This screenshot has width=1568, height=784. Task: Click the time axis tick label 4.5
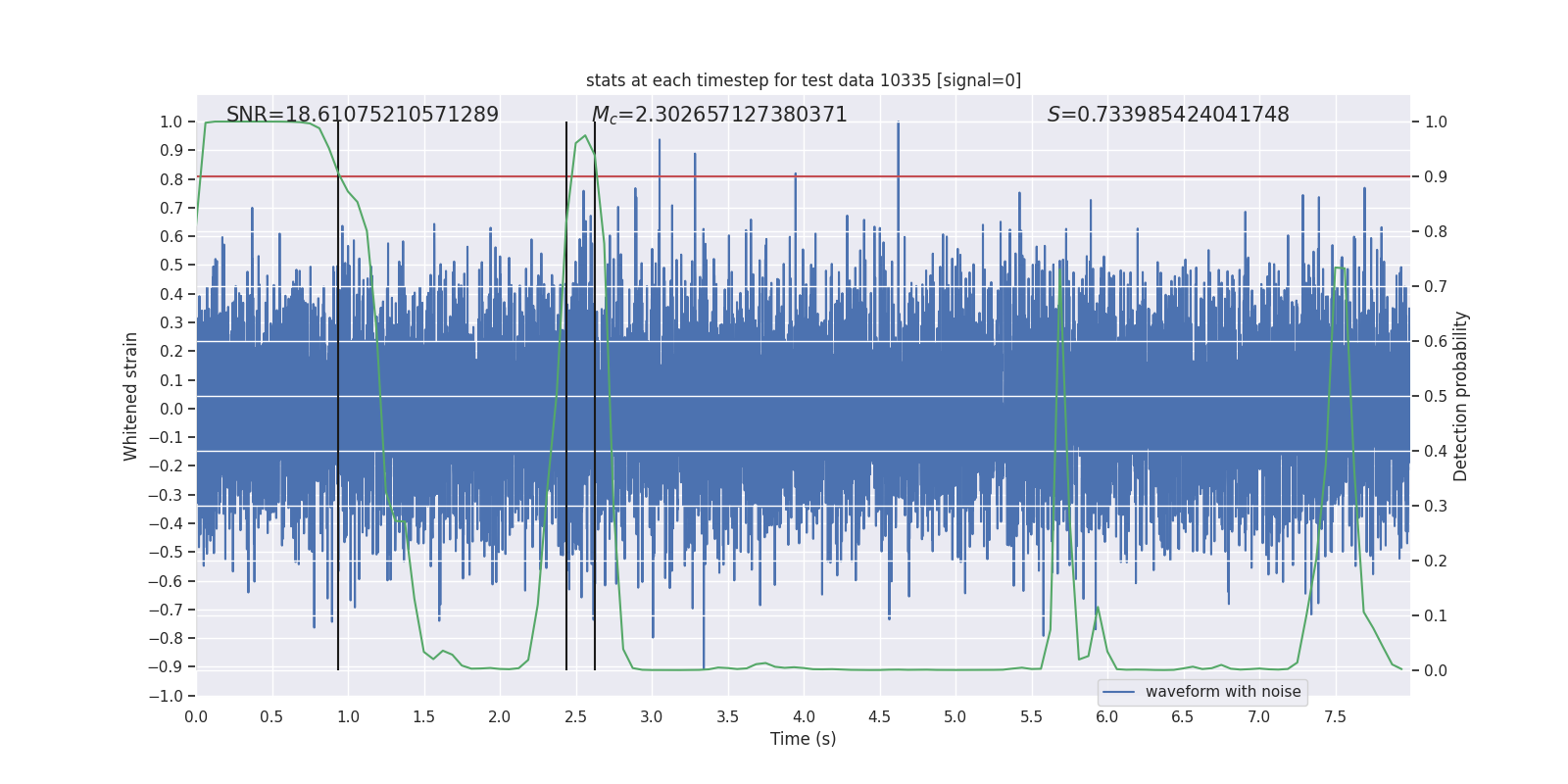(880, 716)
